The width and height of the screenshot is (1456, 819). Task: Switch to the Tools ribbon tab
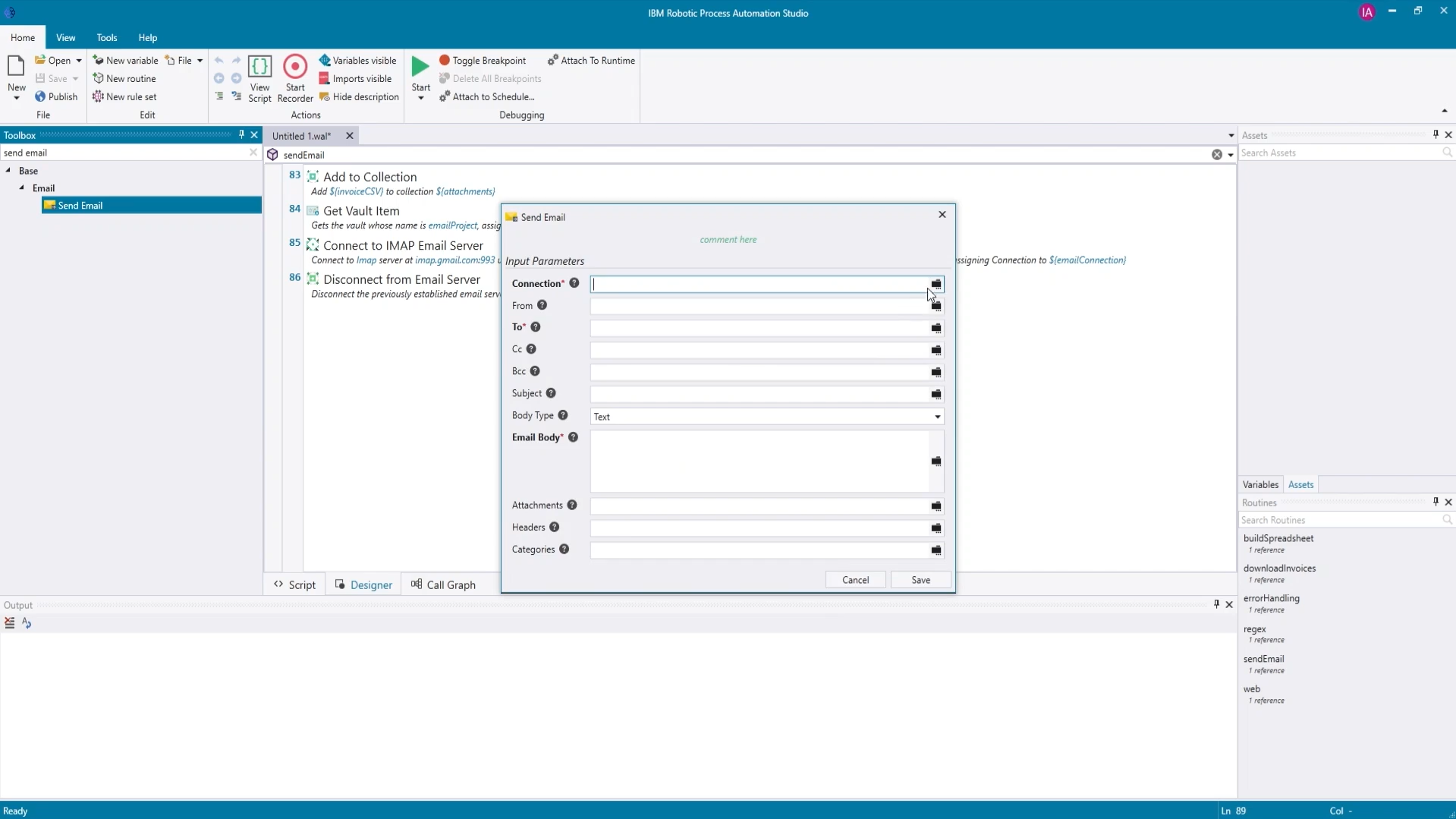coord(107,38)
